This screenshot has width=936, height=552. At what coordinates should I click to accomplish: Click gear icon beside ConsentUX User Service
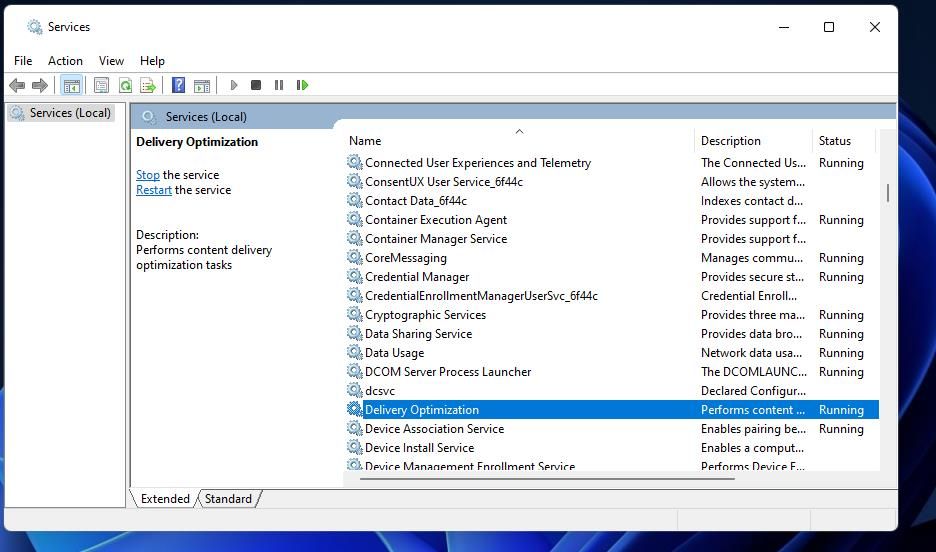355,181
